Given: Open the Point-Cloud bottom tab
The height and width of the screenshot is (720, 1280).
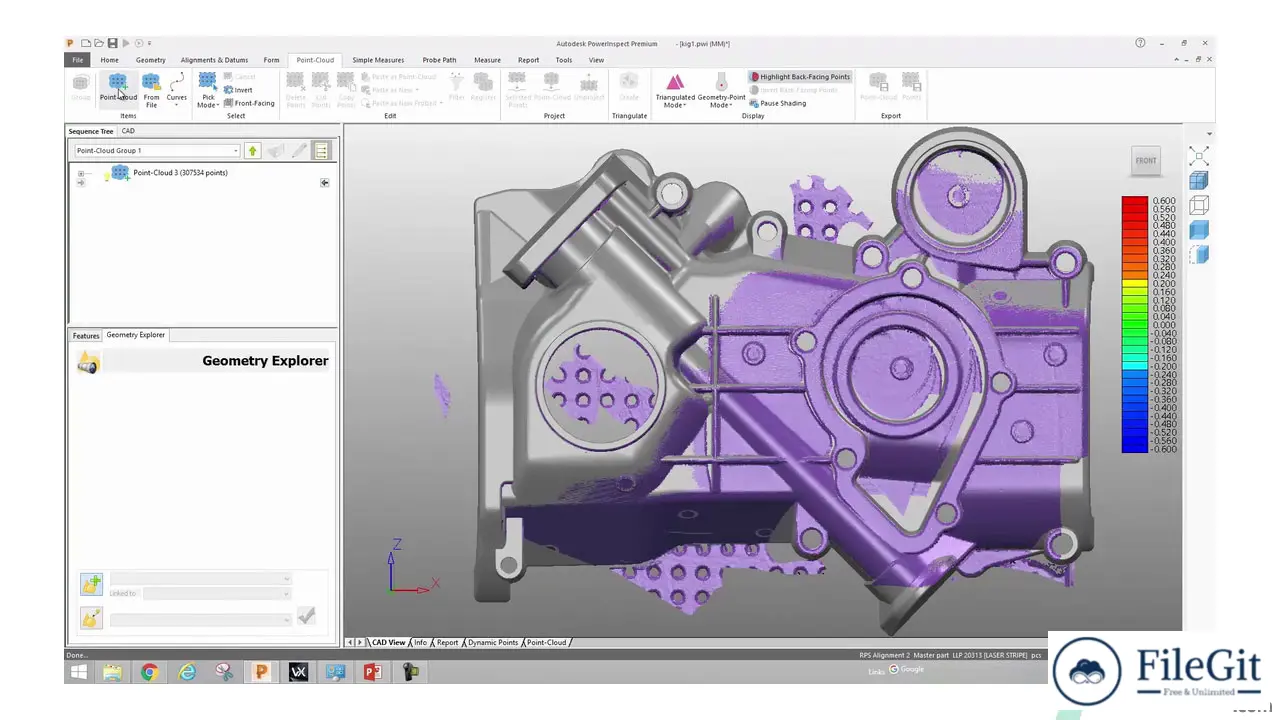Looking at the screenshot, I should (x=546, y=642).
